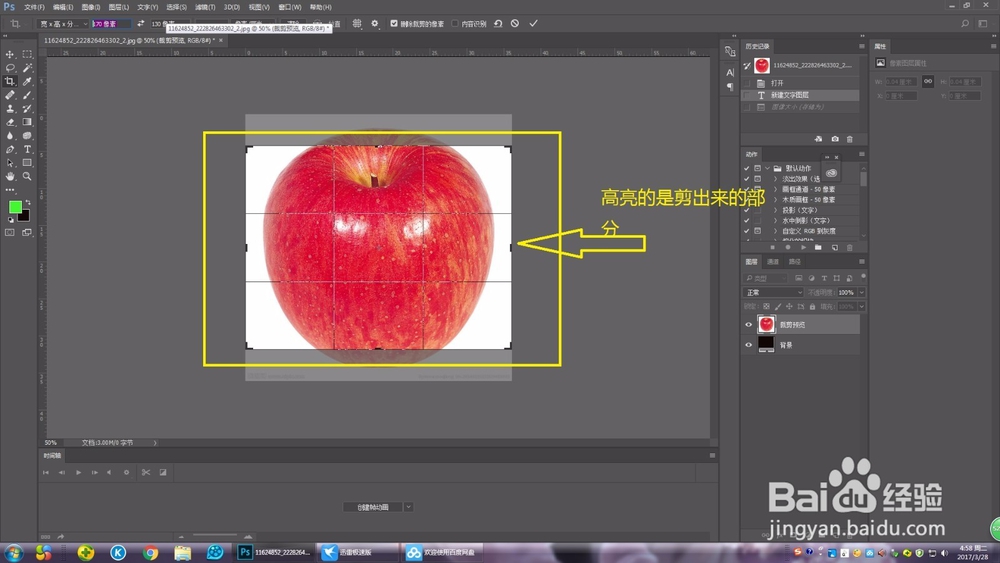Toggle check for 投影（文字） action

(x=747, y=210)
